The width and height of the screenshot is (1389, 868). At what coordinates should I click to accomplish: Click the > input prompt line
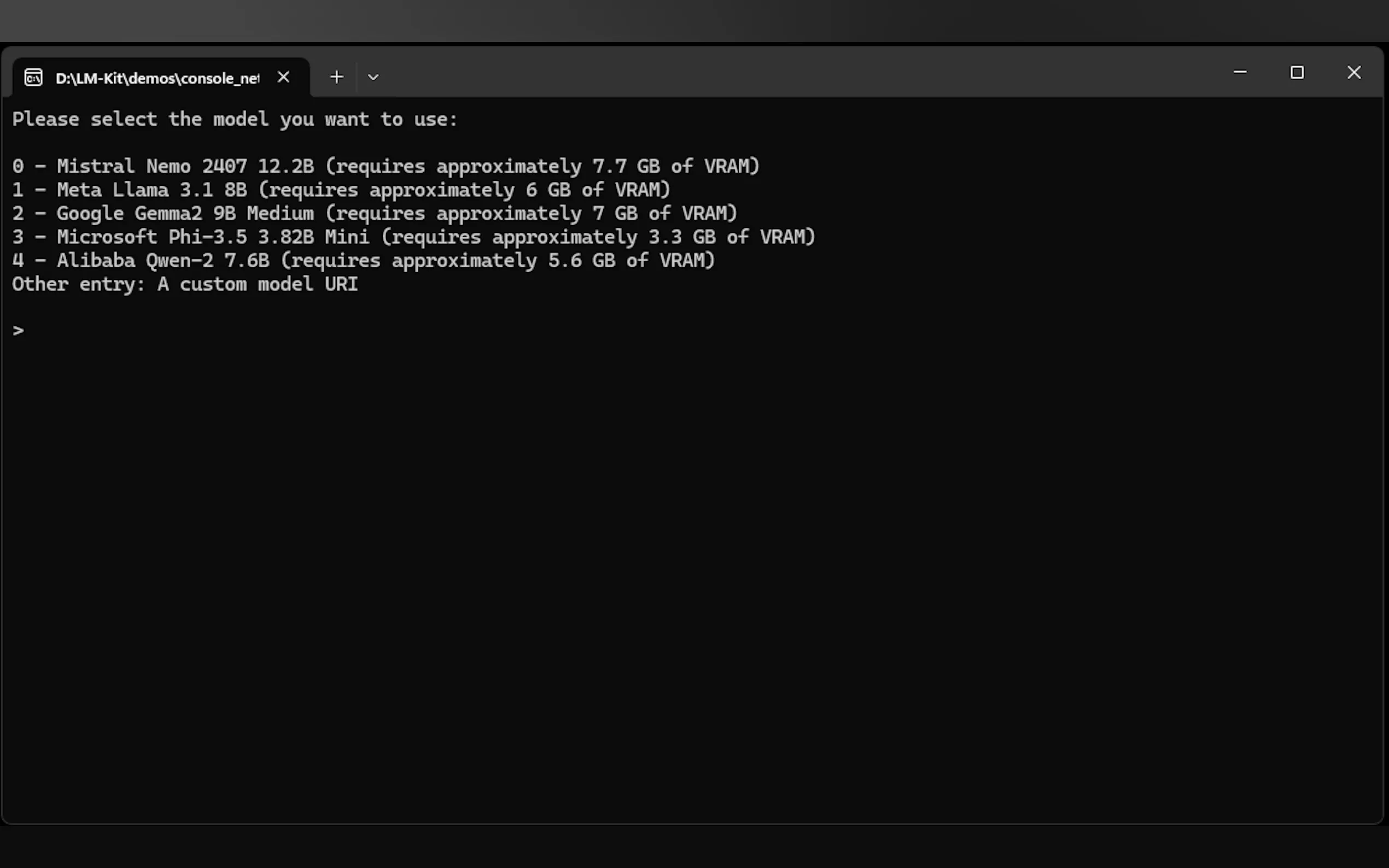pyautogui.click(x=19, y=331)
